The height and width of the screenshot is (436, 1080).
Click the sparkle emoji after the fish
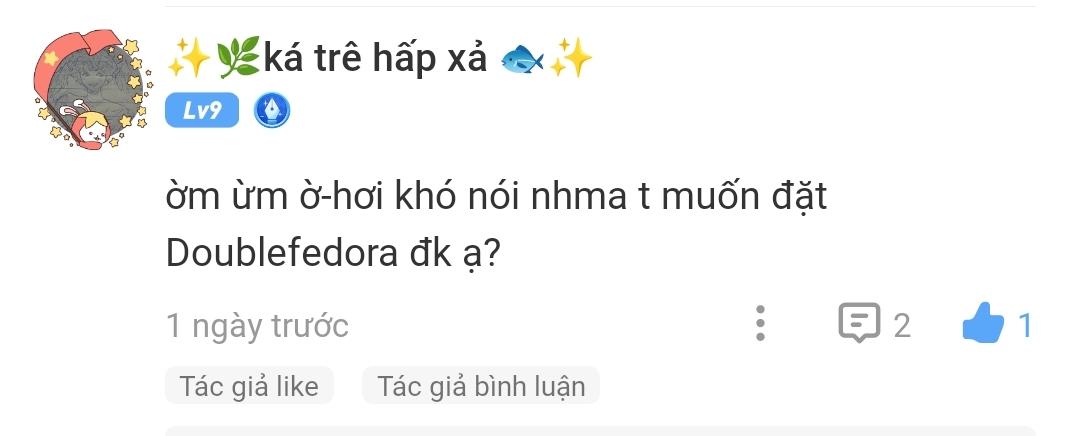(572, 58)
